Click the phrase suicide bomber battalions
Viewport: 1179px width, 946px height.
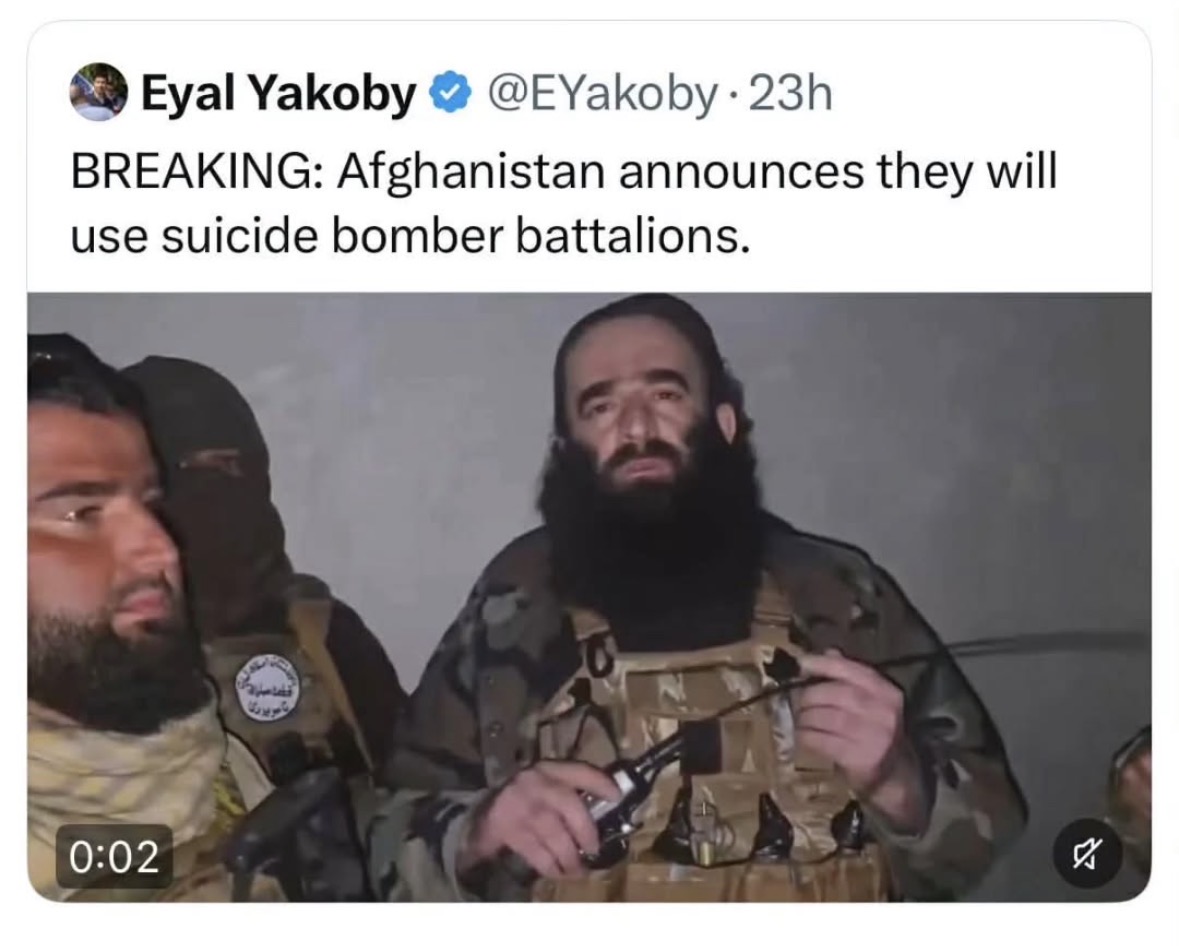pyautogui.click(x=456, y=236)
